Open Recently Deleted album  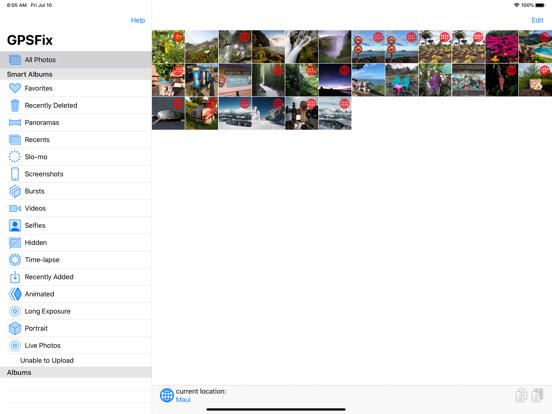(76, 105)
